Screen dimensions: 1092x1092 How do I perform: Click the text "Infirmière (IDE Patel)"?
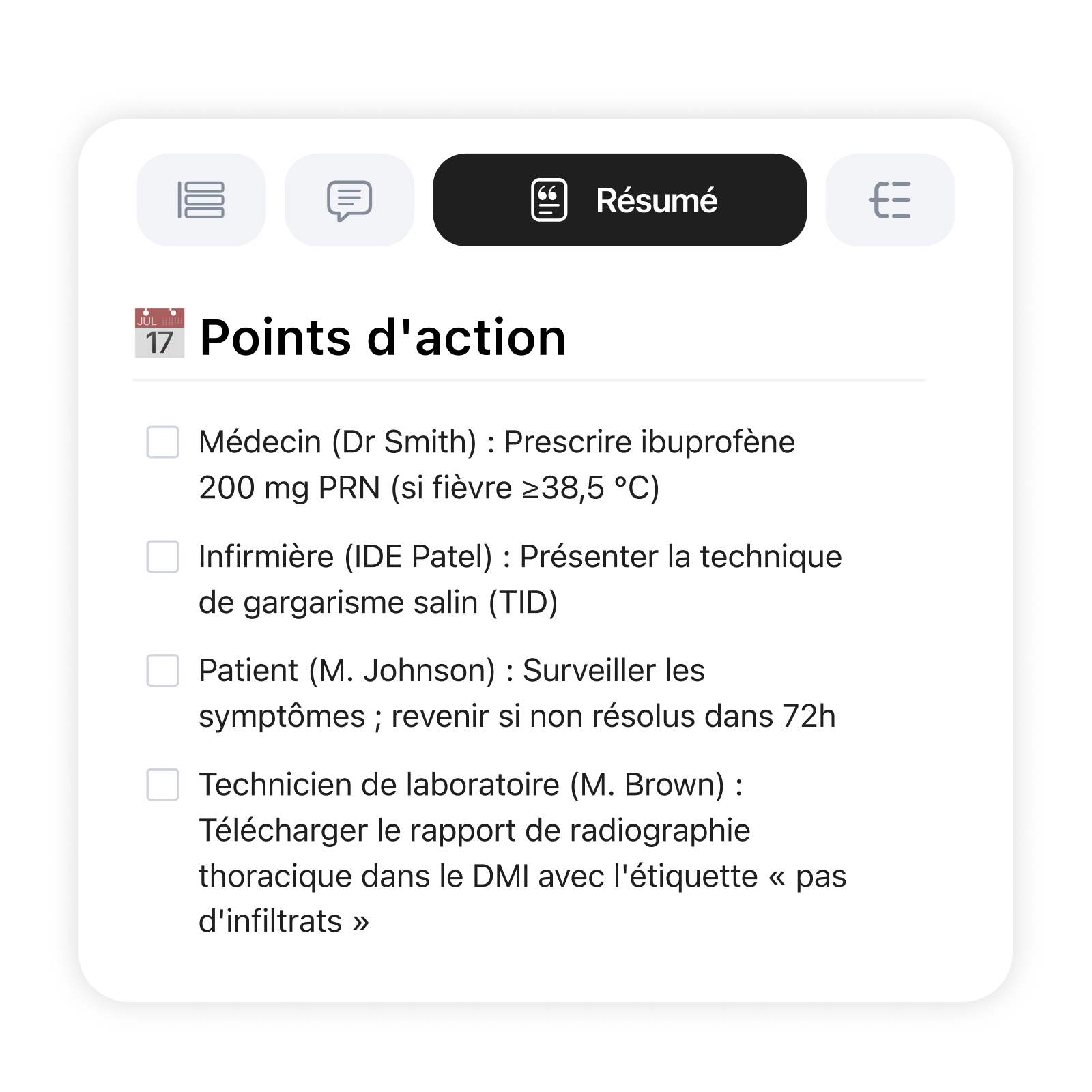coord(345,557)
